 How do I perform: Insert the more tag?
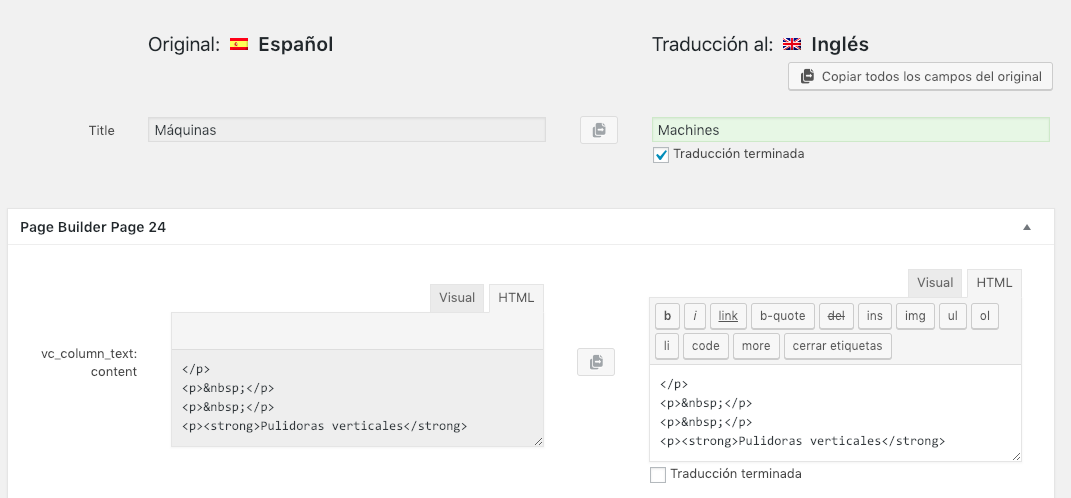756,346
